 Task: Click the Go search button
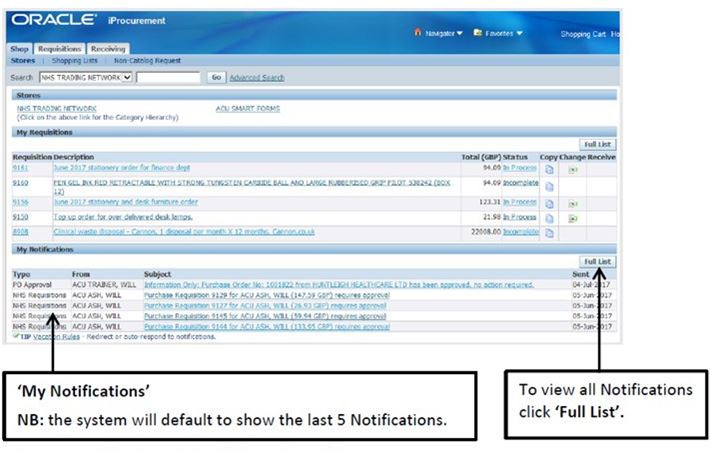216,77
